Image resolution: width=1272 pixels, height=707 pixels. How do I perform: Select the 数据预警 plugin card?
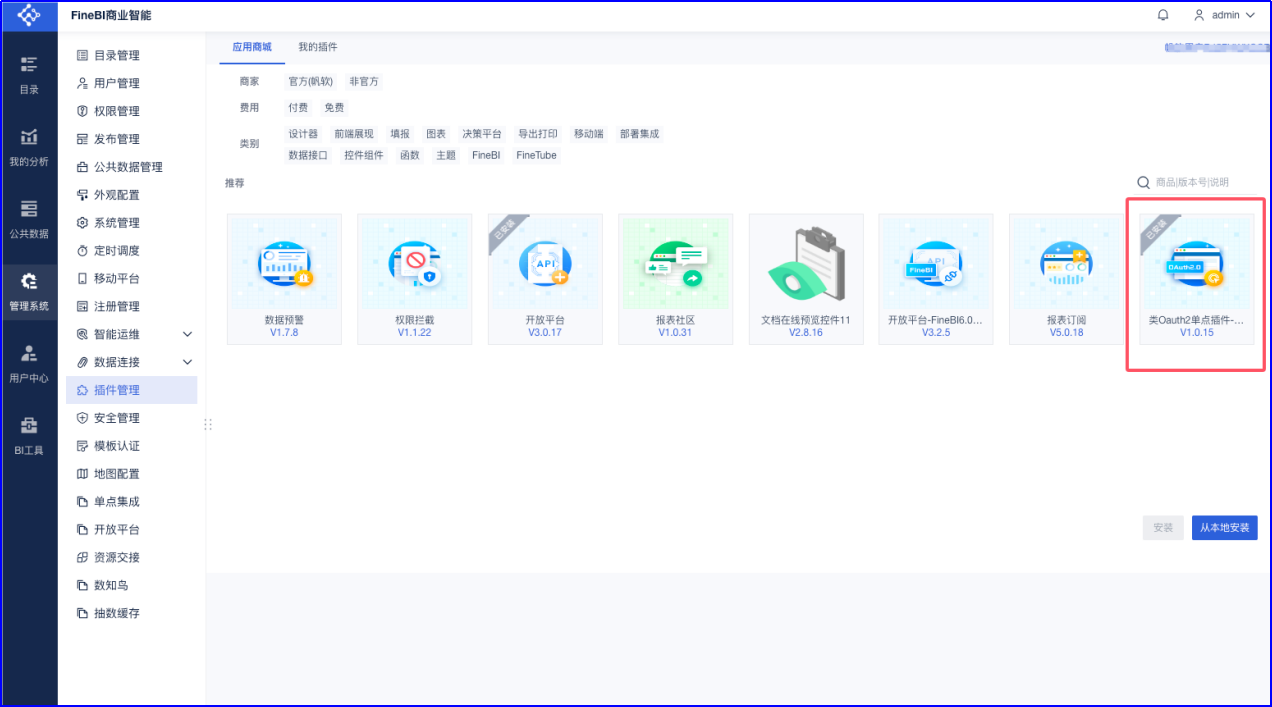tap(284, 279)
